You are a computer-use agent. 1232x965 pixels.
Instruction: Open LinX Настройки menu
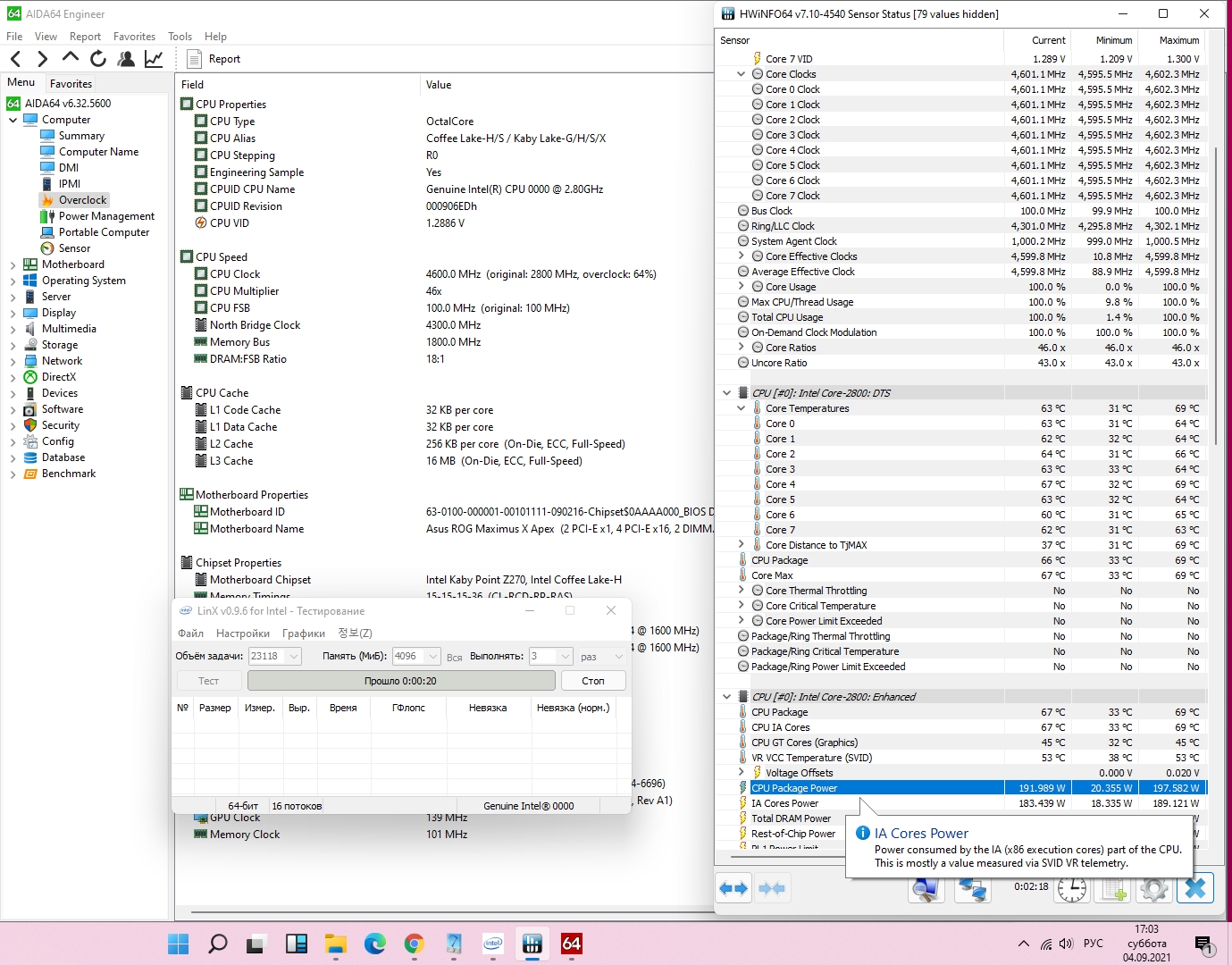coord(243,634)
